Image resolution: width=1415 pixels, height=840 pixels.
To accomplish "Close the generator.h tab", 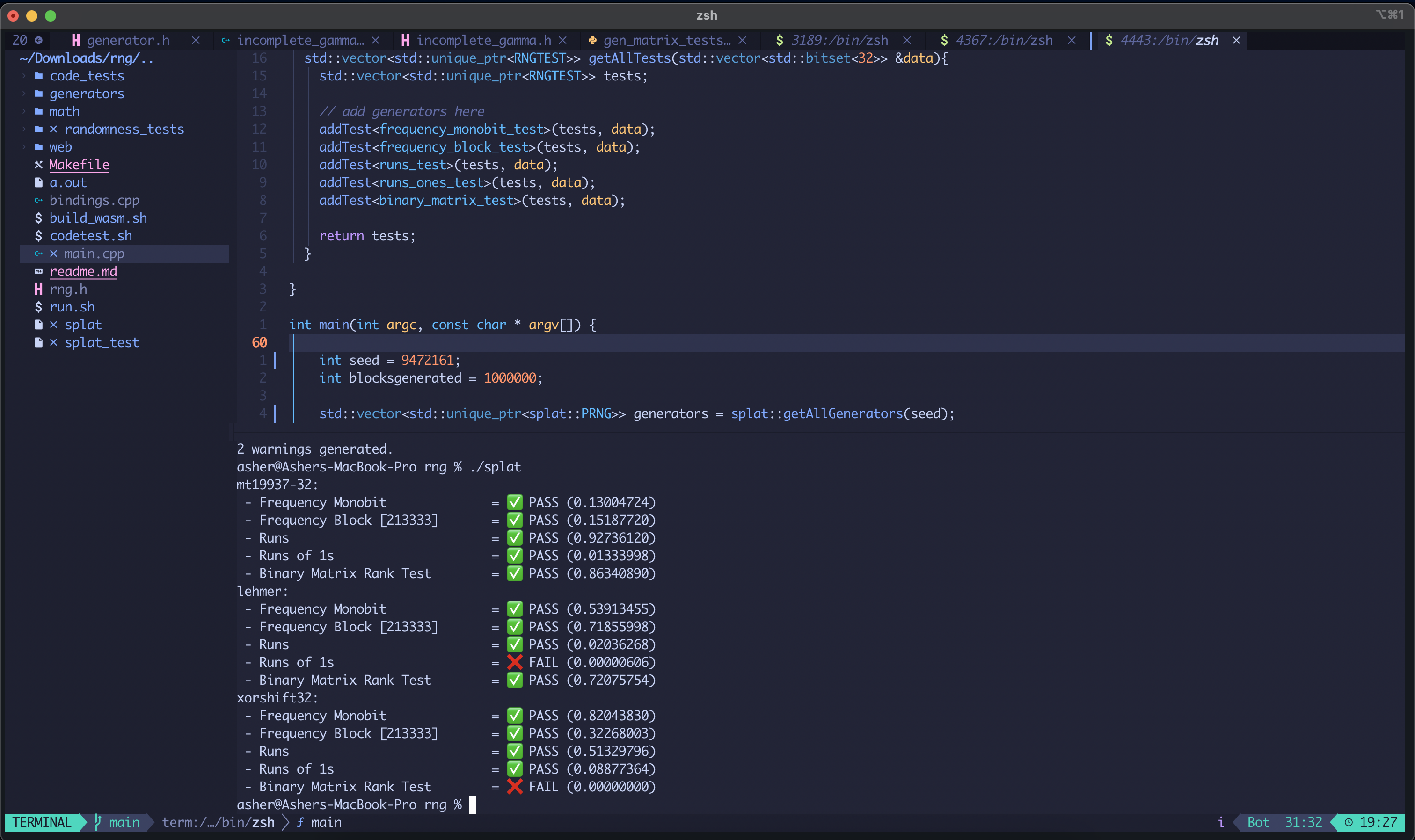I will pos(195,40).
